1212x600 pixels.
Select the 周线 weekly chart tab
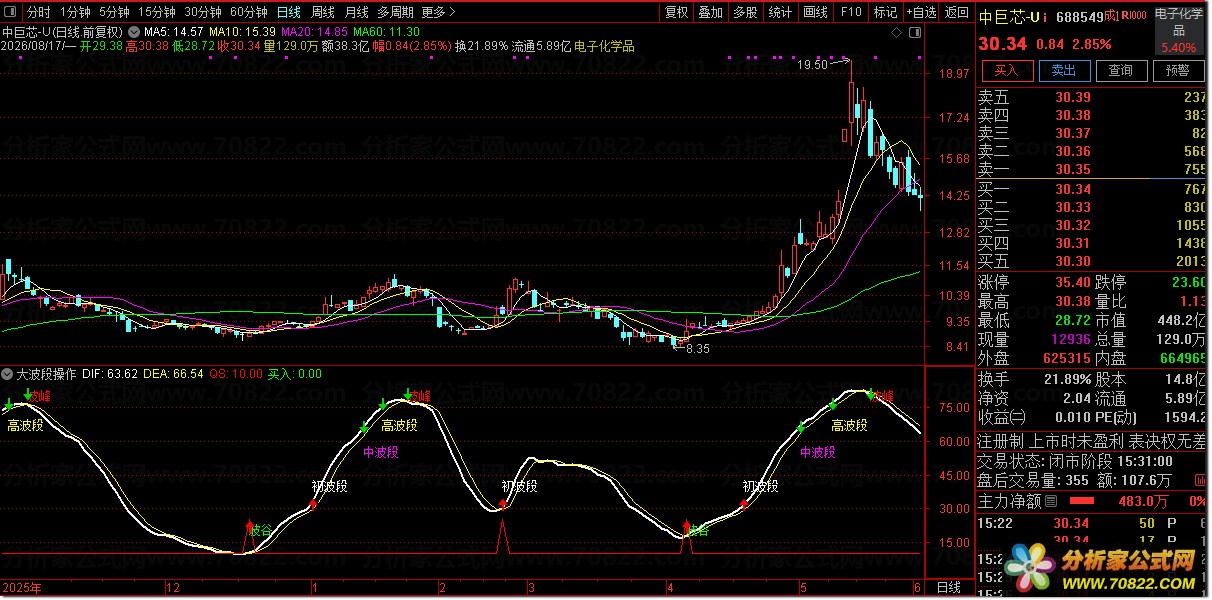pos(323,13)
